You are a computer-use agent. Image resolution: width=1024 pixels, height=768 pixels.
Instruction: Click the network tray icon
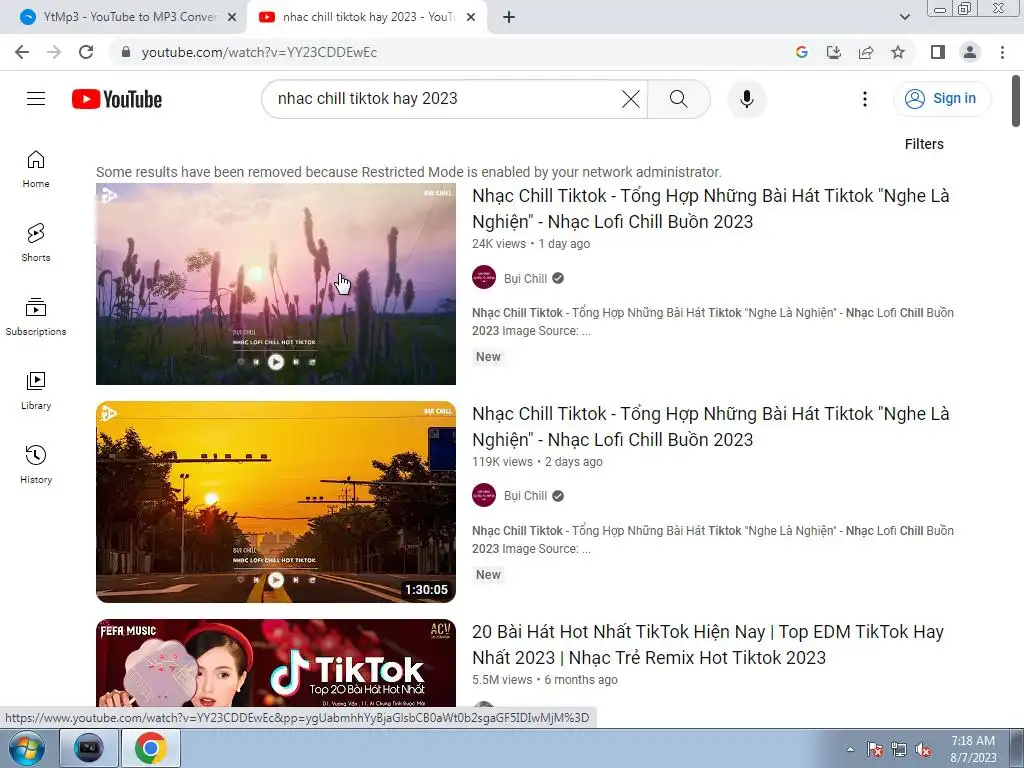[899, 749]
